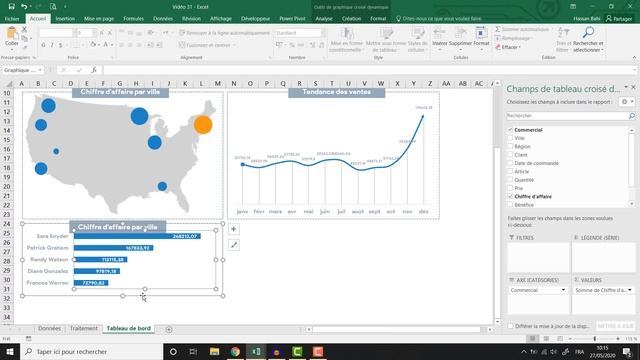Check the Client field checkbox

click(x=510, y=155)
